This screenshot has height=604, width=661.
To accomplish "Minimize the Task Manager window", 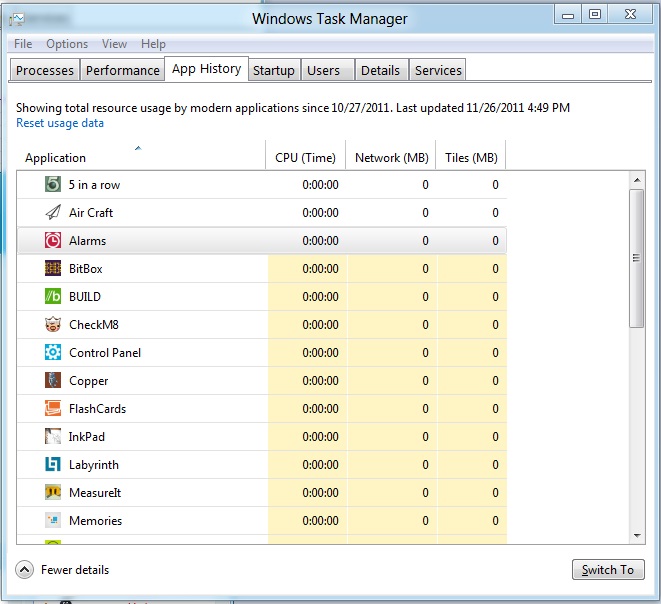I will 568,15.
